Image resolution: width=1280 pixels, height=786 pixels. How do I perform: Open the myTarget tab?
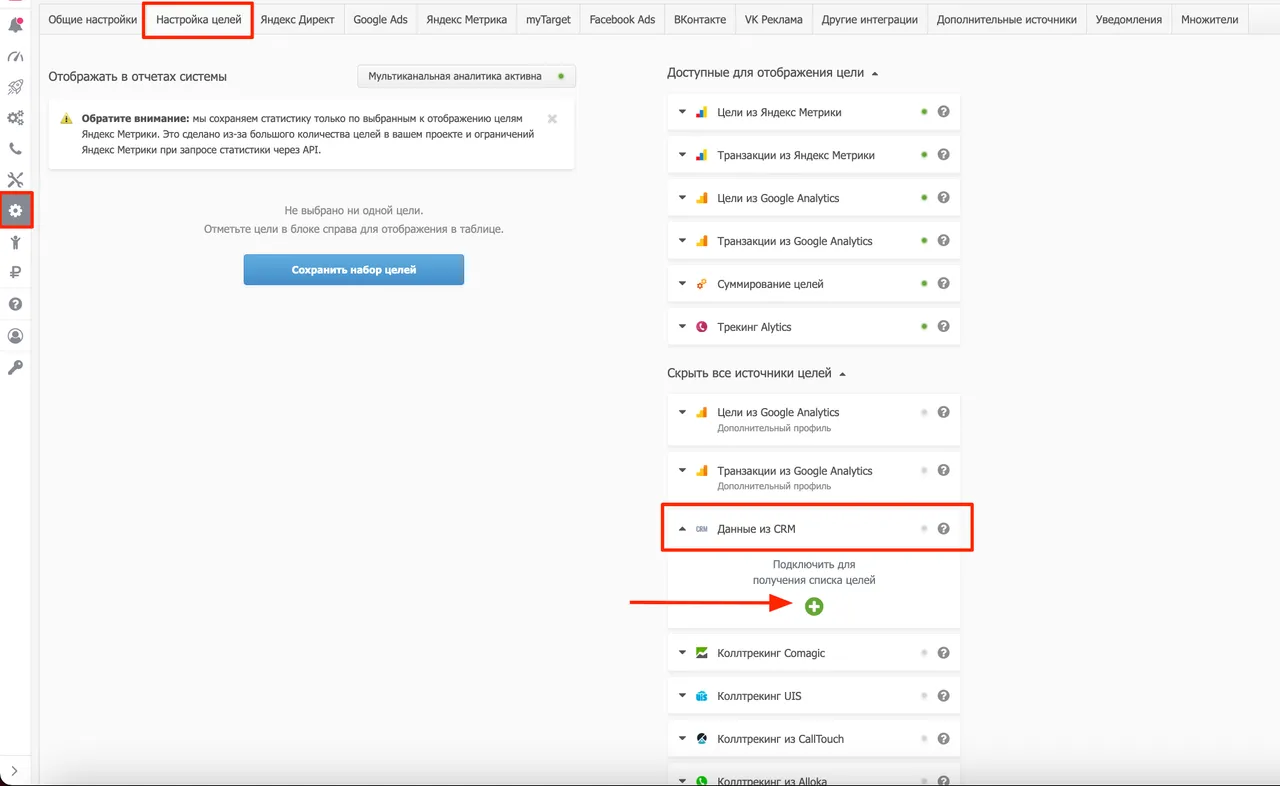tap(548, 20)
